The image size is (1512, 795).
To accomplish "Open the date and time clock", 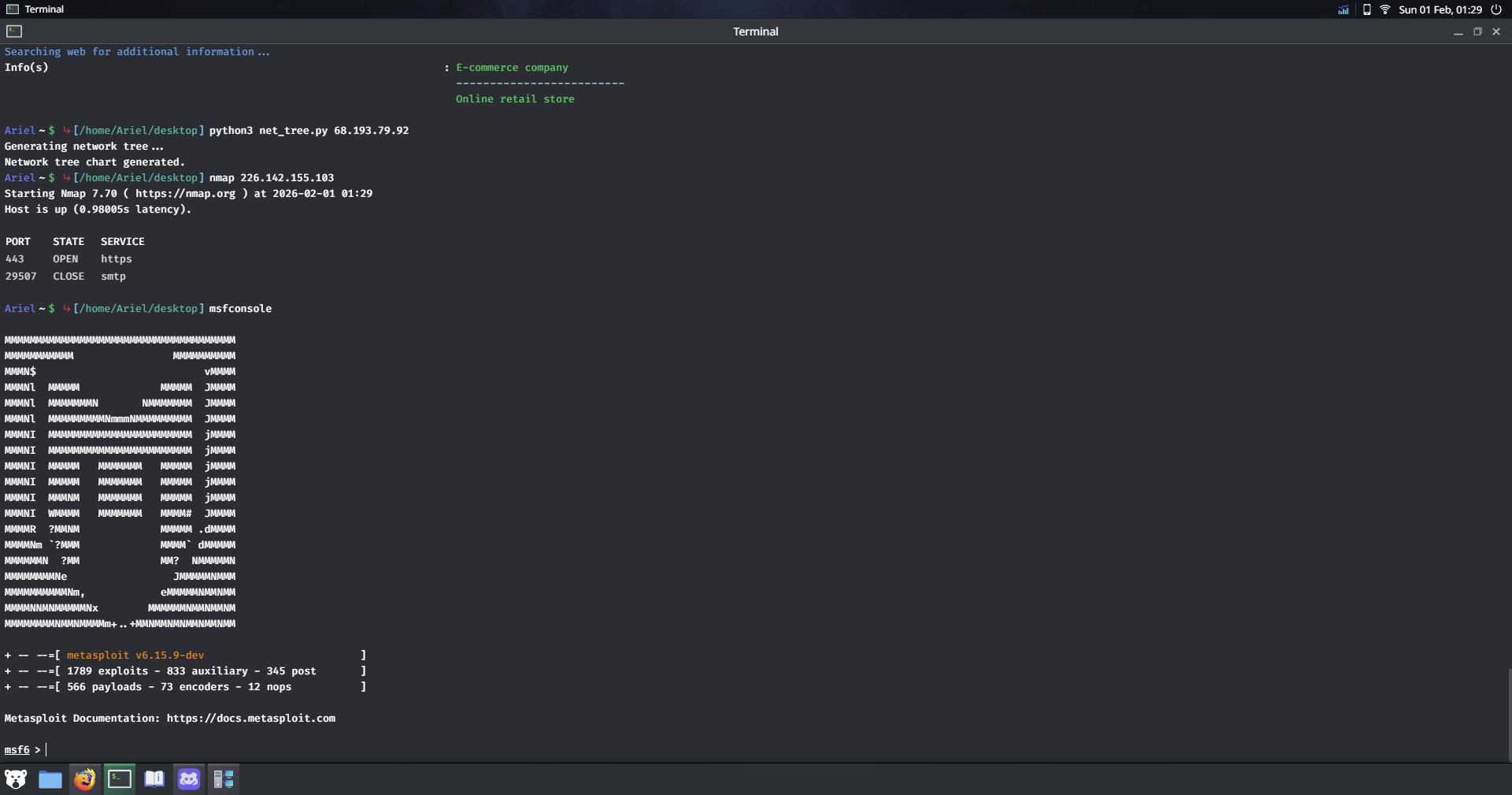I will tap(1440, 9).
